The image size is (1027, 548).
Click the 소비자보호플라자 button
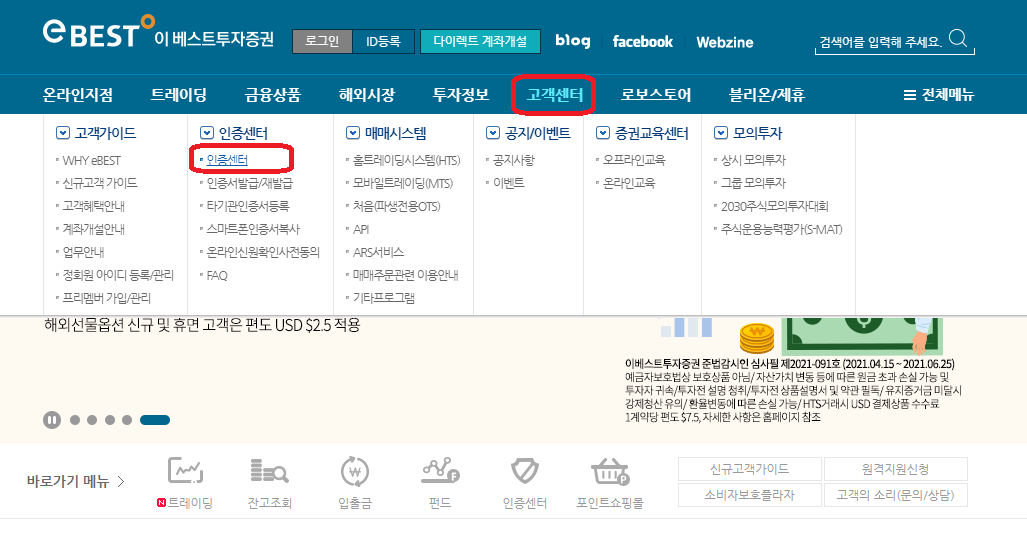pos(750,495)
